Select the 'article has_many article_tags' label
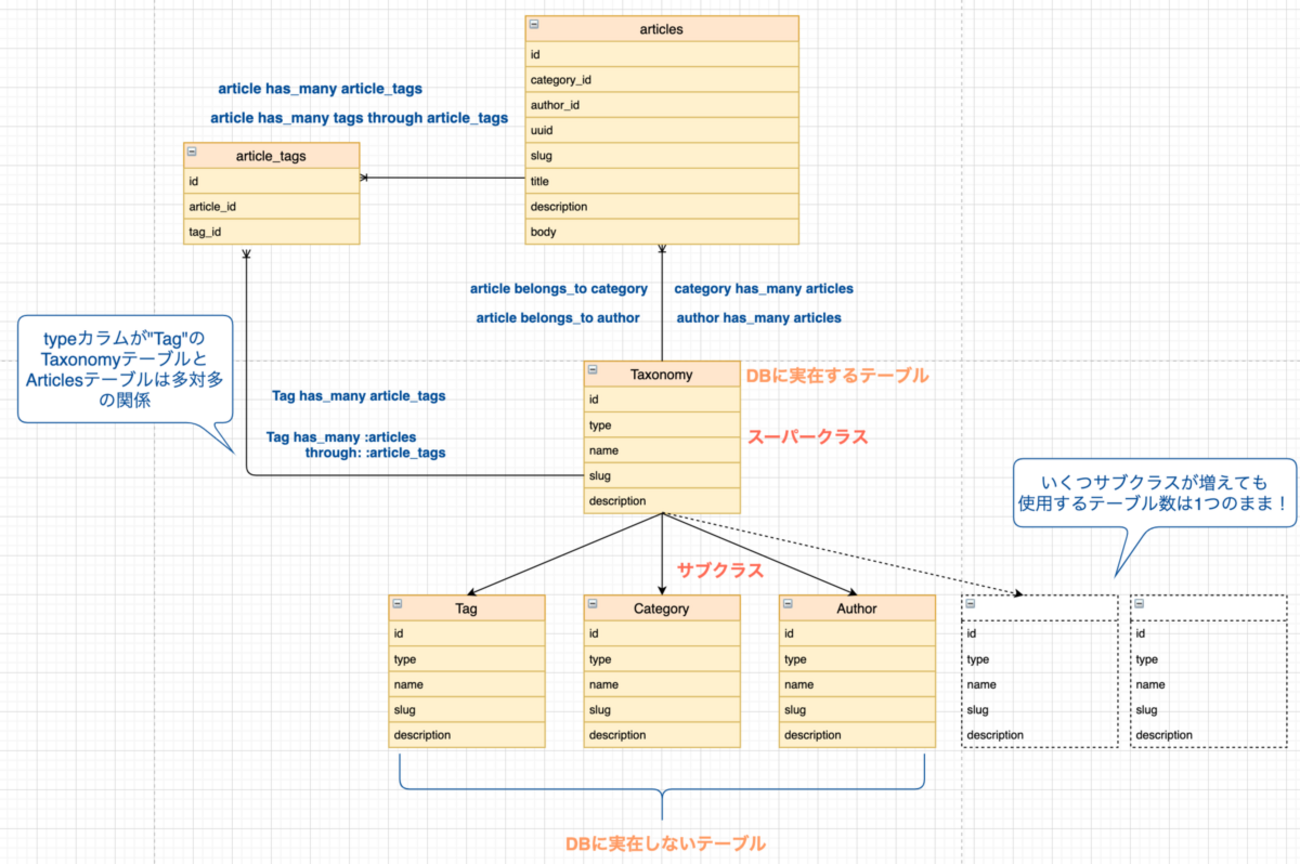 tap(320, 88)
